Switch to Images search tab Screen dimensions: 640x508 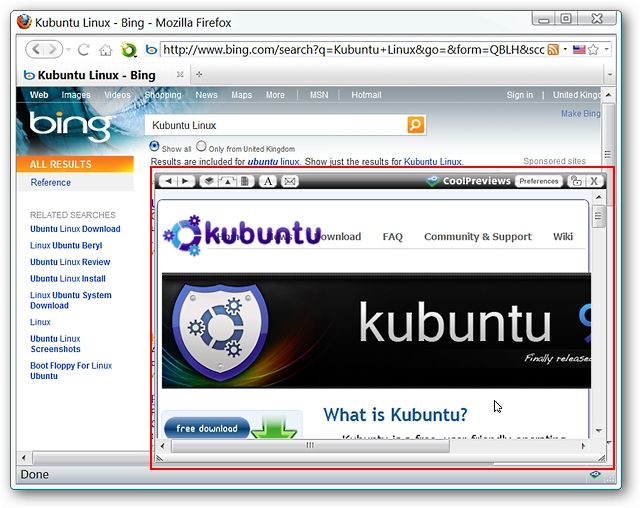[76, 95]
